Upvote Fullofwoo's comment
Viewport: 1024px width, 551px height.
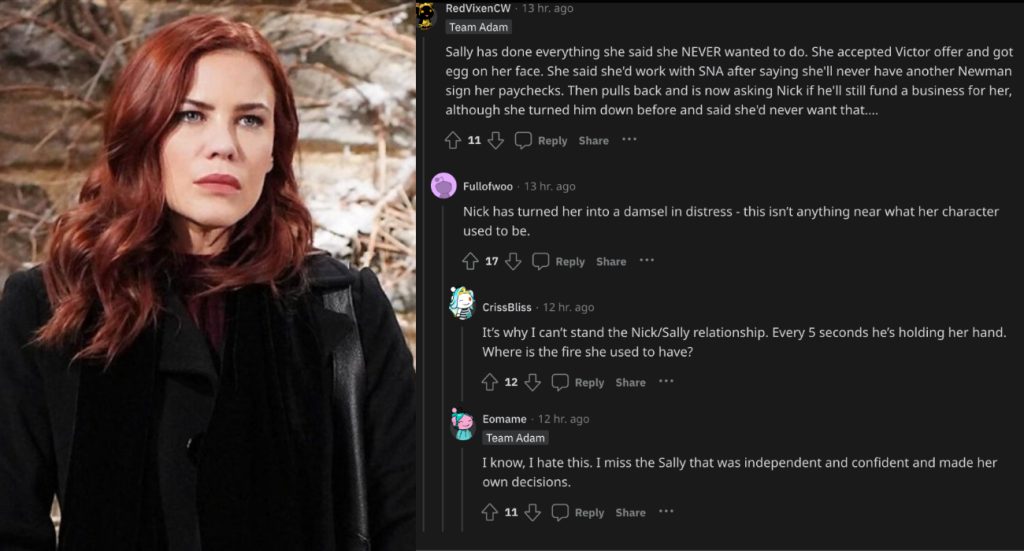coord(470,261)
